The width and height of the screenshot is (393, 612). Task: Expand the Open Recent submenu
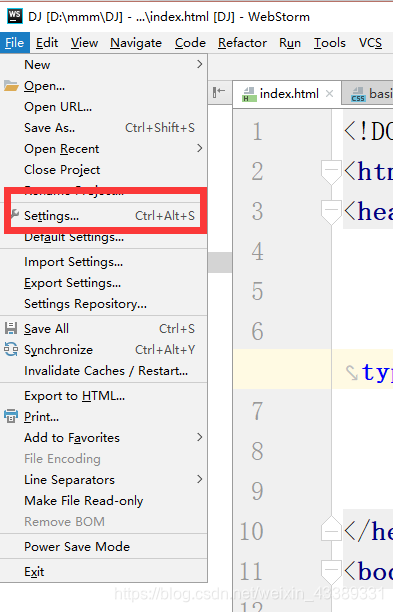pos(199,148)
